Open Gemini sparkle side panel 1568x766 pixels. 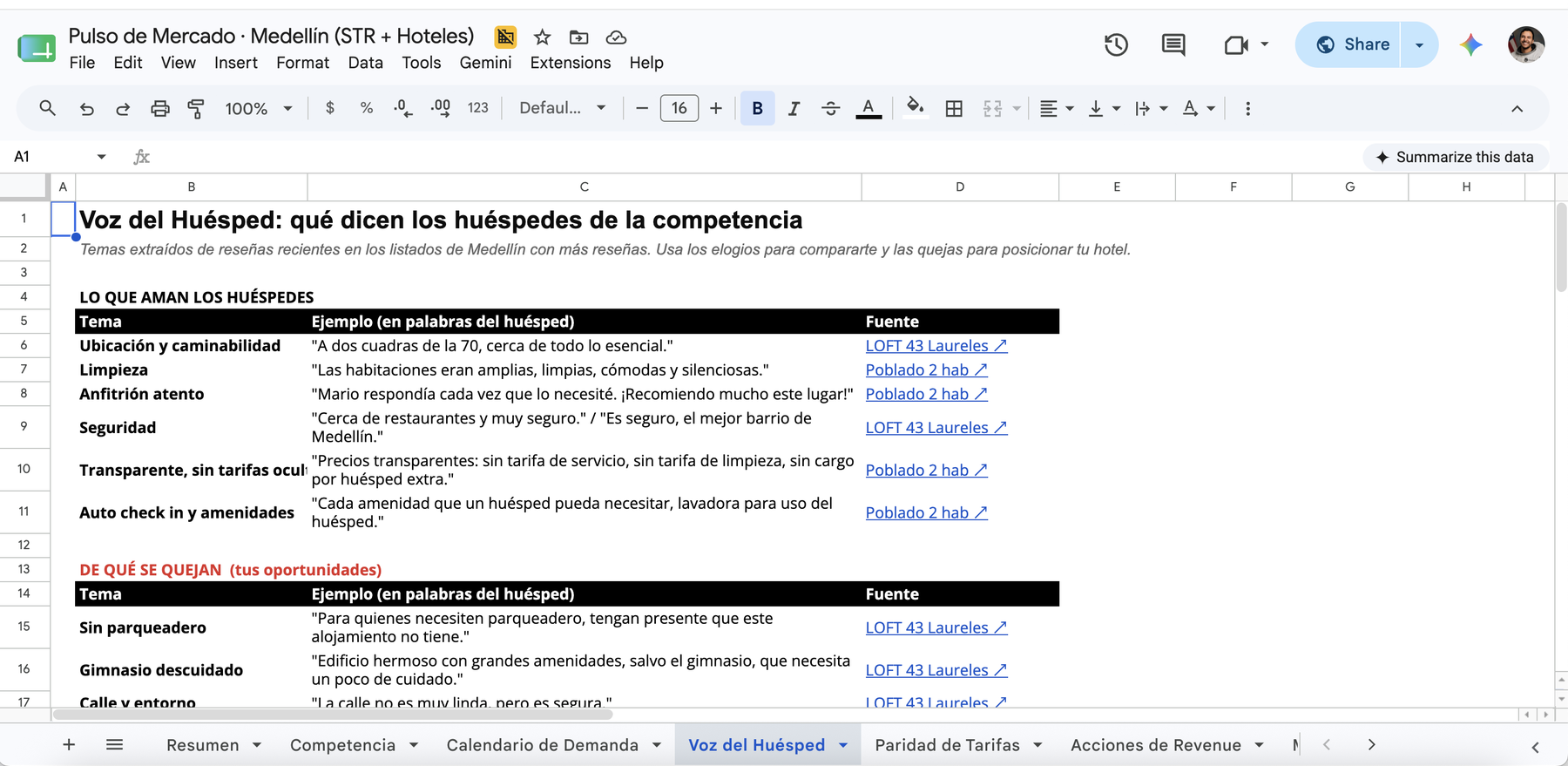[1471, 44]
